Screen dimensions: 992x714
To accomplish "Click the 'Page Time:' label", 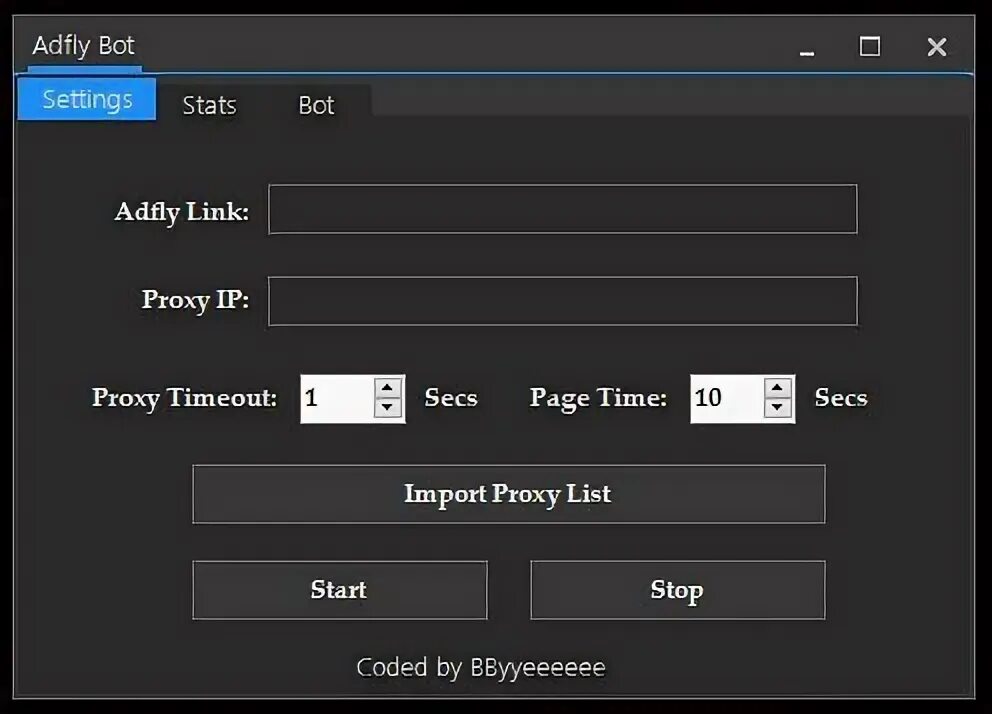I will coord(598,398).
